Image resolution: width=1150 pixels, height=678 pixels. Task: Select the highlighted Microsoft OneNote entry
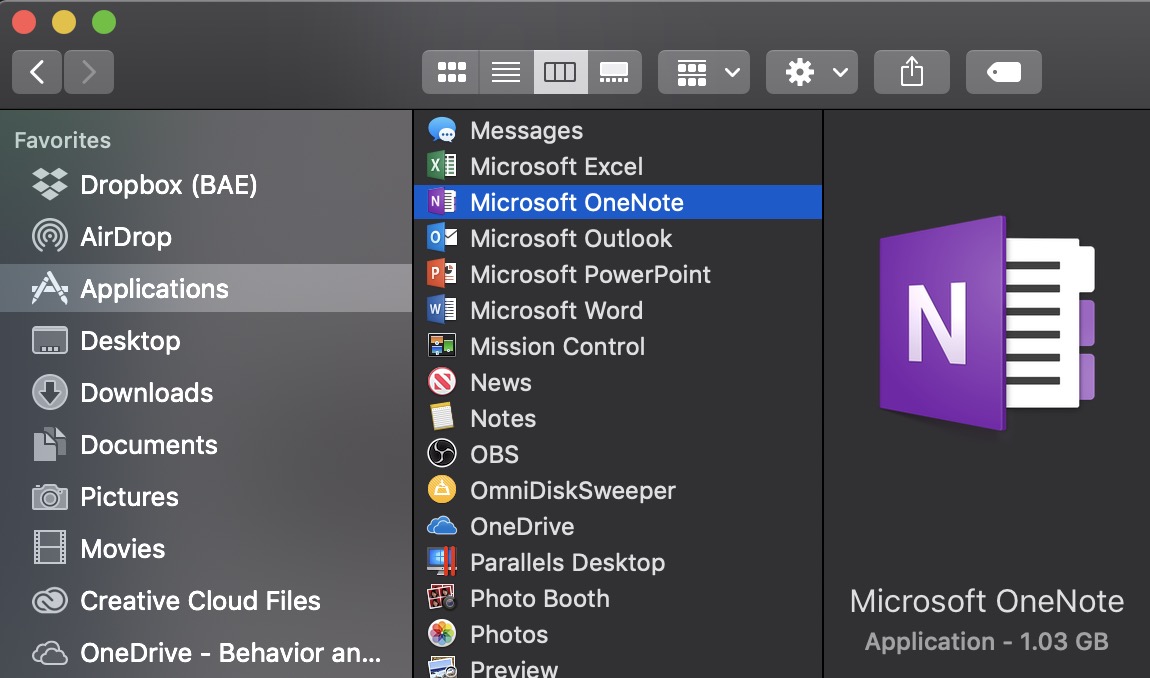tap(618, 202)
